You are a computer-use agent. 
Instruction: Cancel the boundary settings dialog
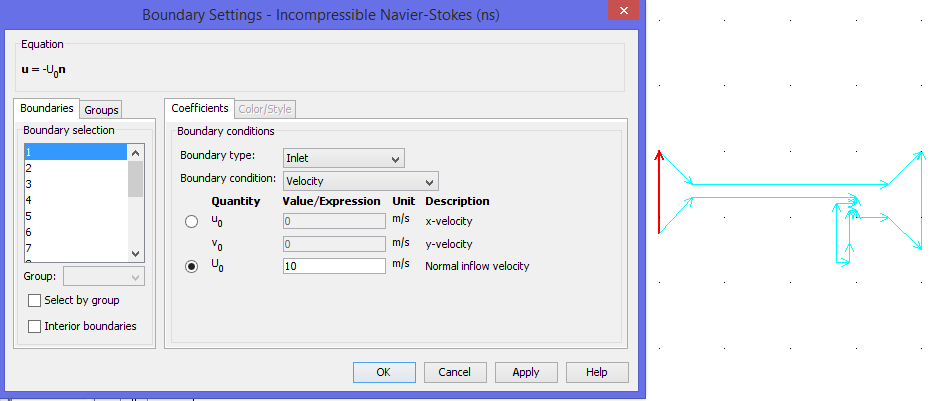pyautogui.click(x=455, y=372)
